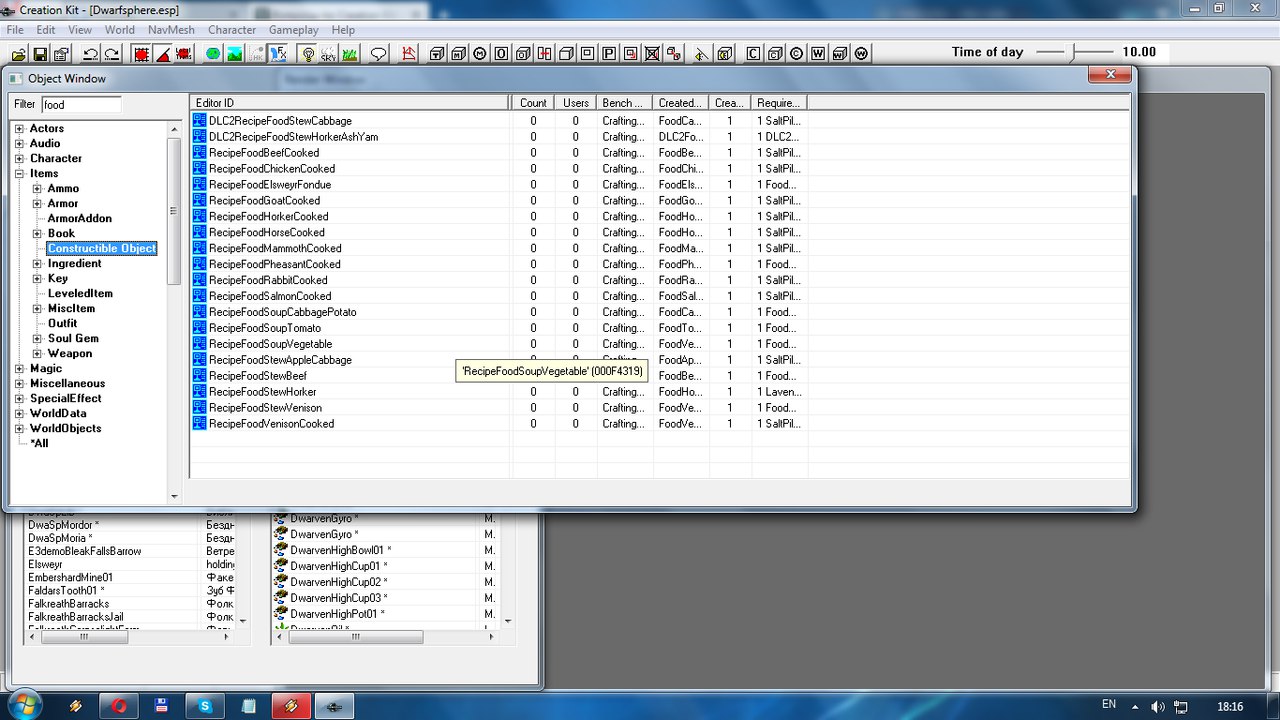Select the LeveledItem category
This screenshot has height=720, width=1280.
80,294
